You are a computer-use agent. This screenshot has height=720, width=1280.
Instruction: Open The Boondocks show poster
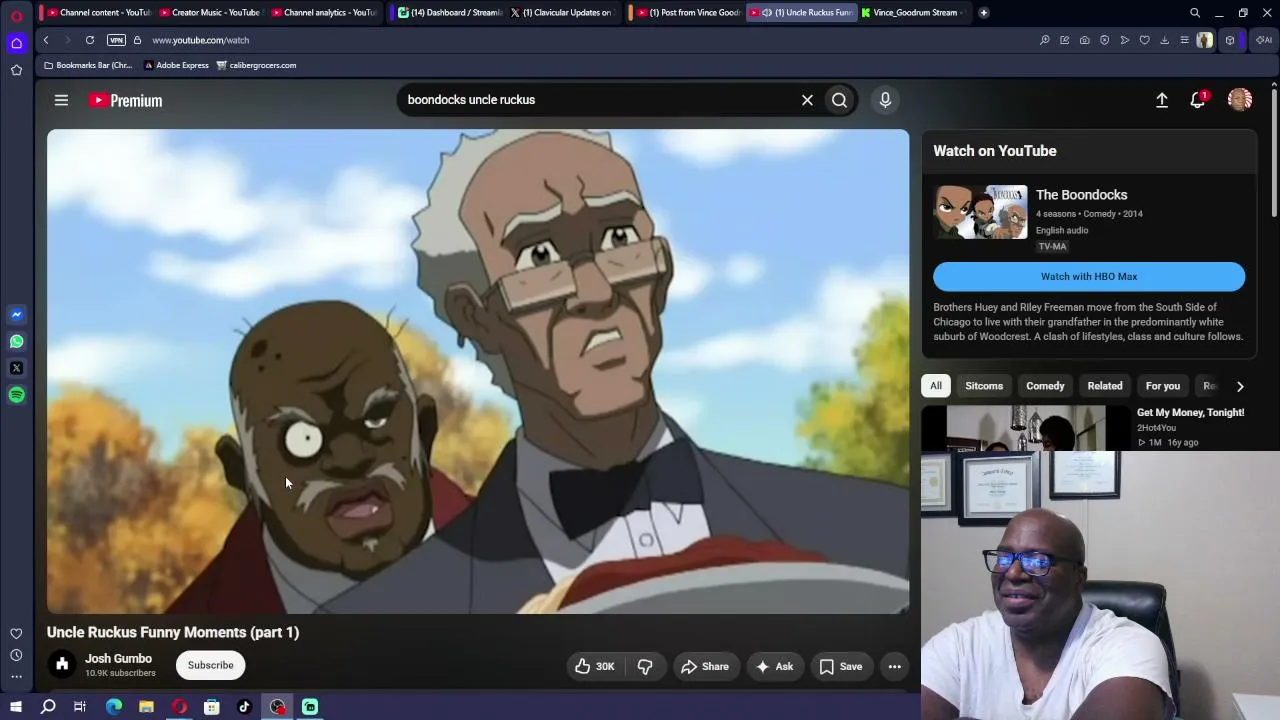(980, 212)
